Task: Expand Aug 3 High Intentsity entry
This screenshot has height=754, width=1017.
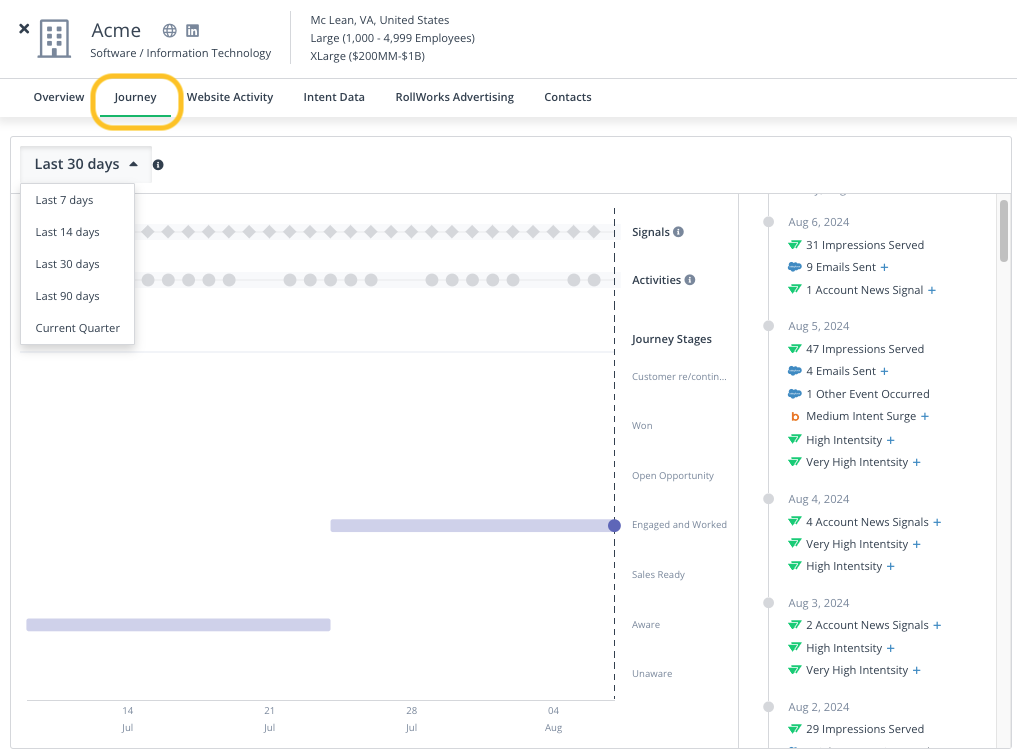Action: (891, 648)
